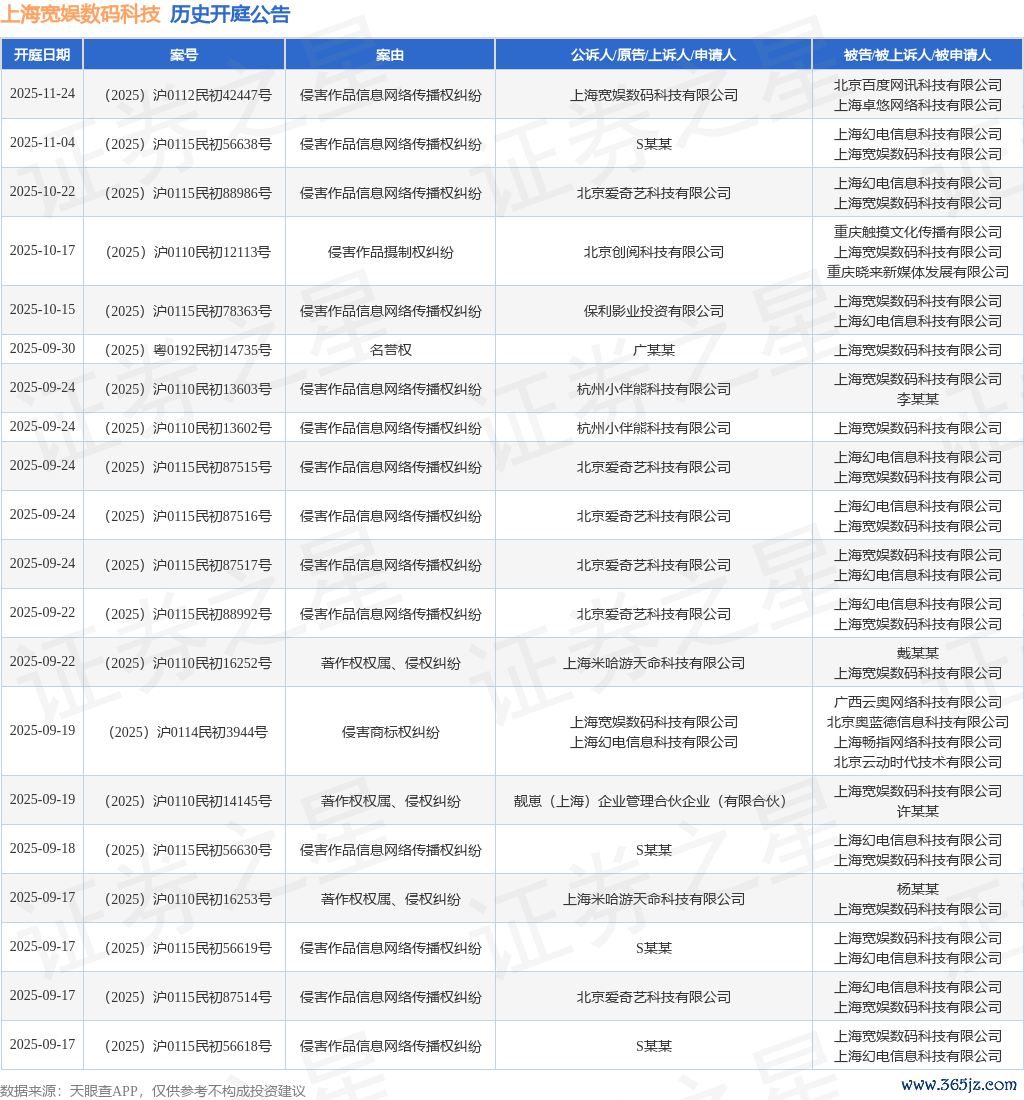Open case (2025)沪0110民初12113号
The height and width of the screenshot is (1100, 1024).
[x=184, y=252]
